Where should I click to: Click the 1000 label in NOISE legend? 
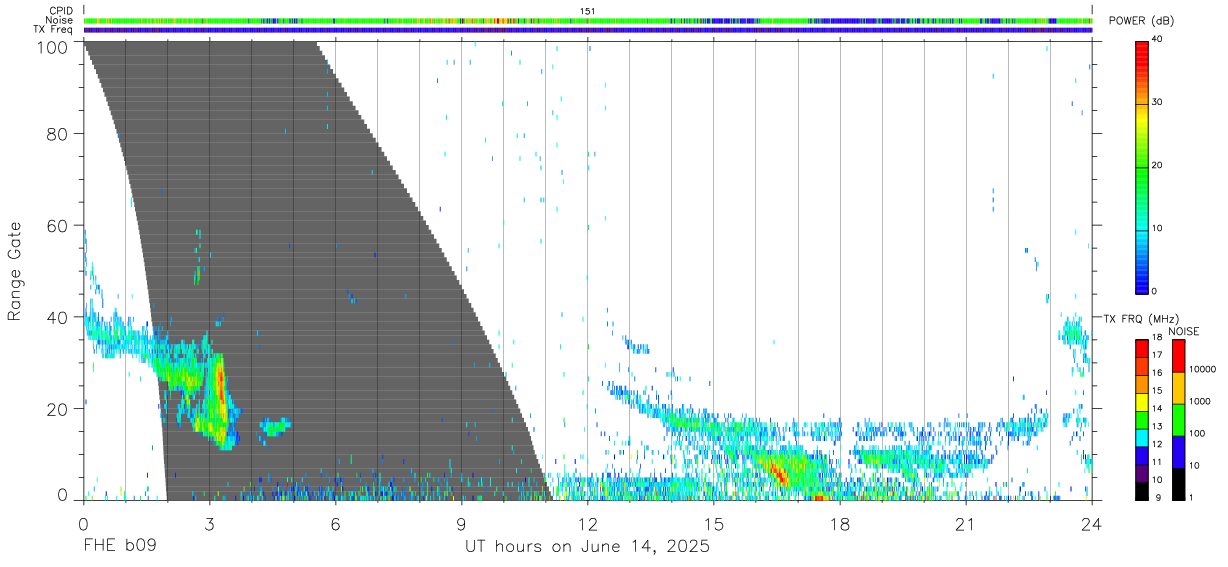coord(1202,401)
